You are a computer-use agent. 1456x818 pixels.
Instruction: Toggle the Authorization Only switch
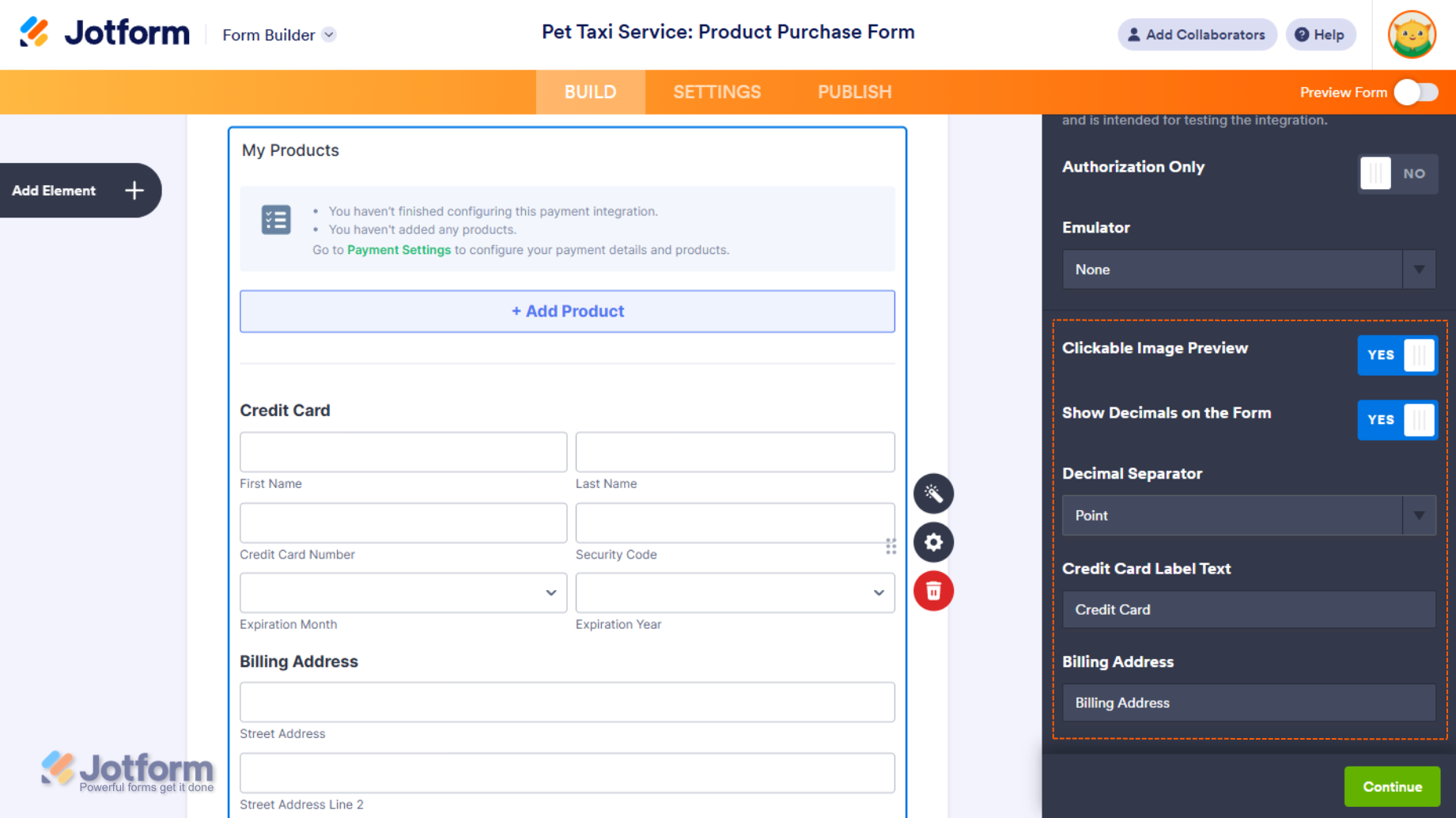[x=1397, y=173]
